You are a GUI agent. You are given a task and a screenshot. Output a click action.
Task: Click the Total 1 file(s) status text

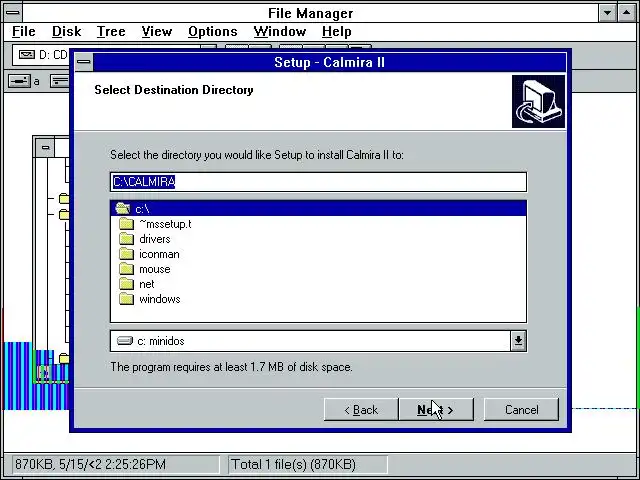coord(293,464)
